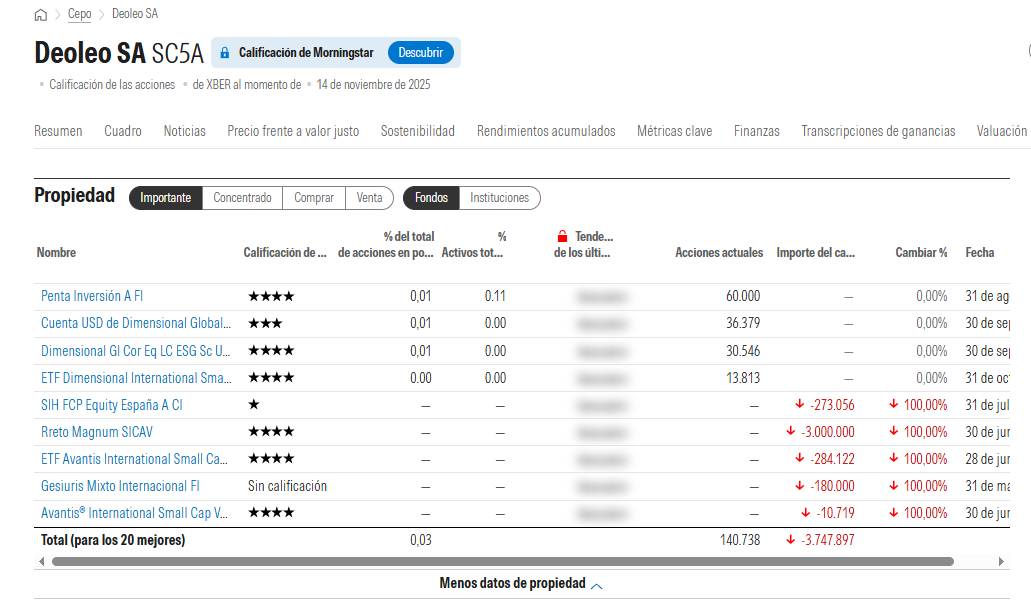The image size is (1031, 609).
Task: Click the Cepo breadcrumb link
Action: point(80,14)
